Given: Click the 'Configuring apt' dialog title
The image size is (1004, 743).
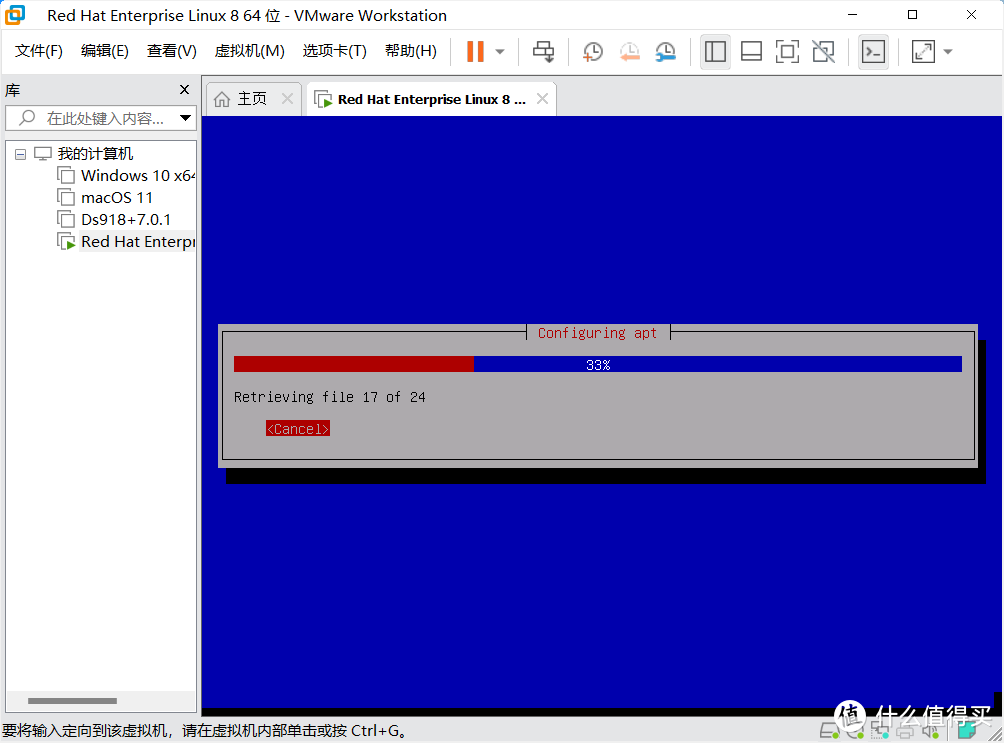Looking at the screenshot, I should point(597,333).
